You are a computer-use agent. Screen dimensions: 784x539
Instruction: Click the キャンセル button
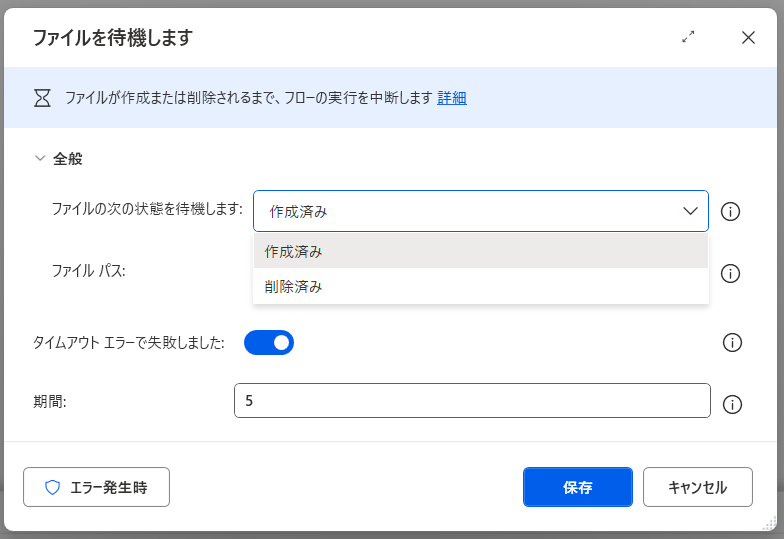[697, 488]
